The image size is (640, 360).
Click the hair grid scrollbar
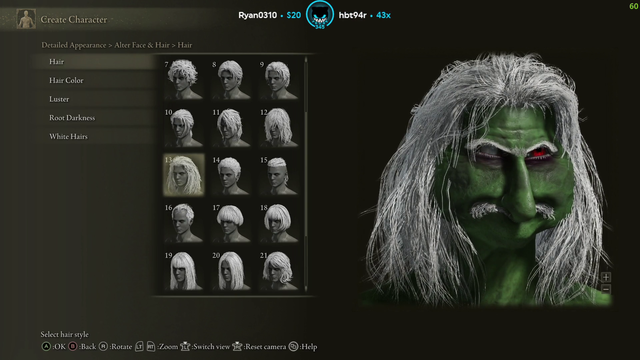(x=306, y=175)
